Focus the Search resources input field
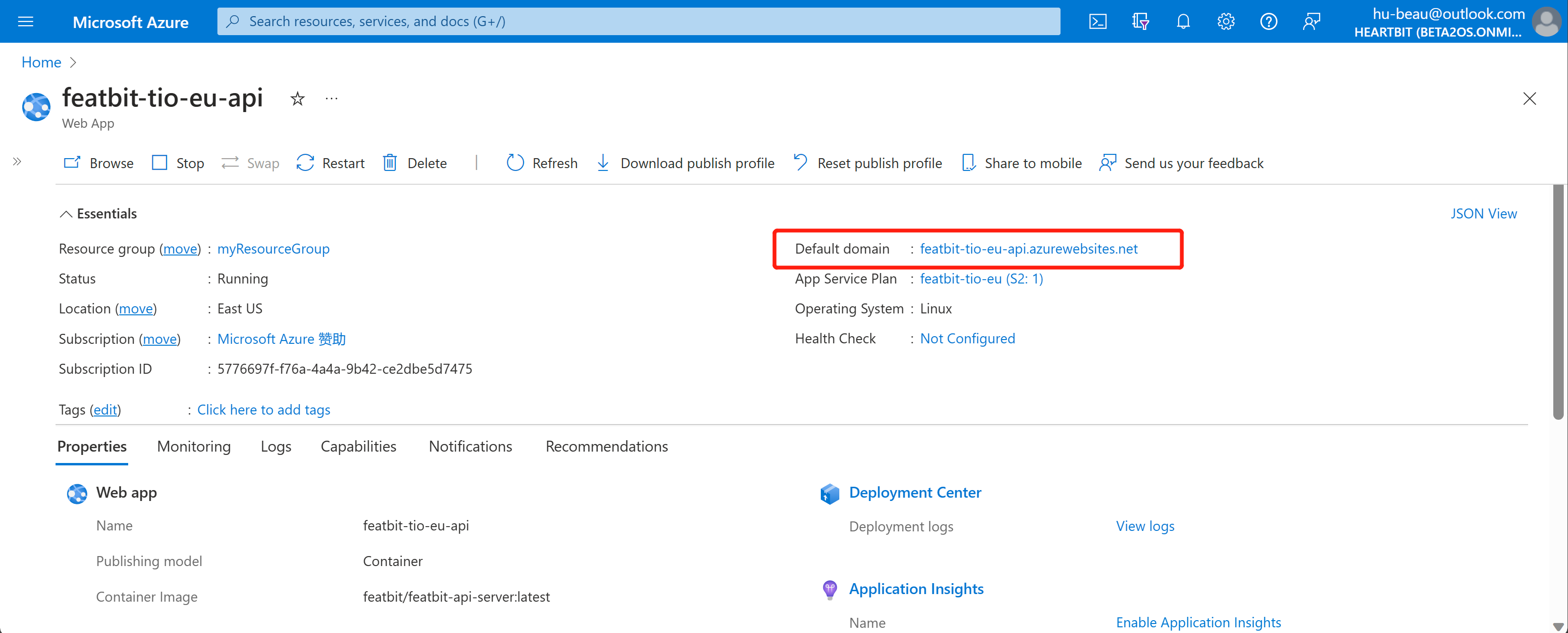The image size is (1568, 633). click(638, 22)
